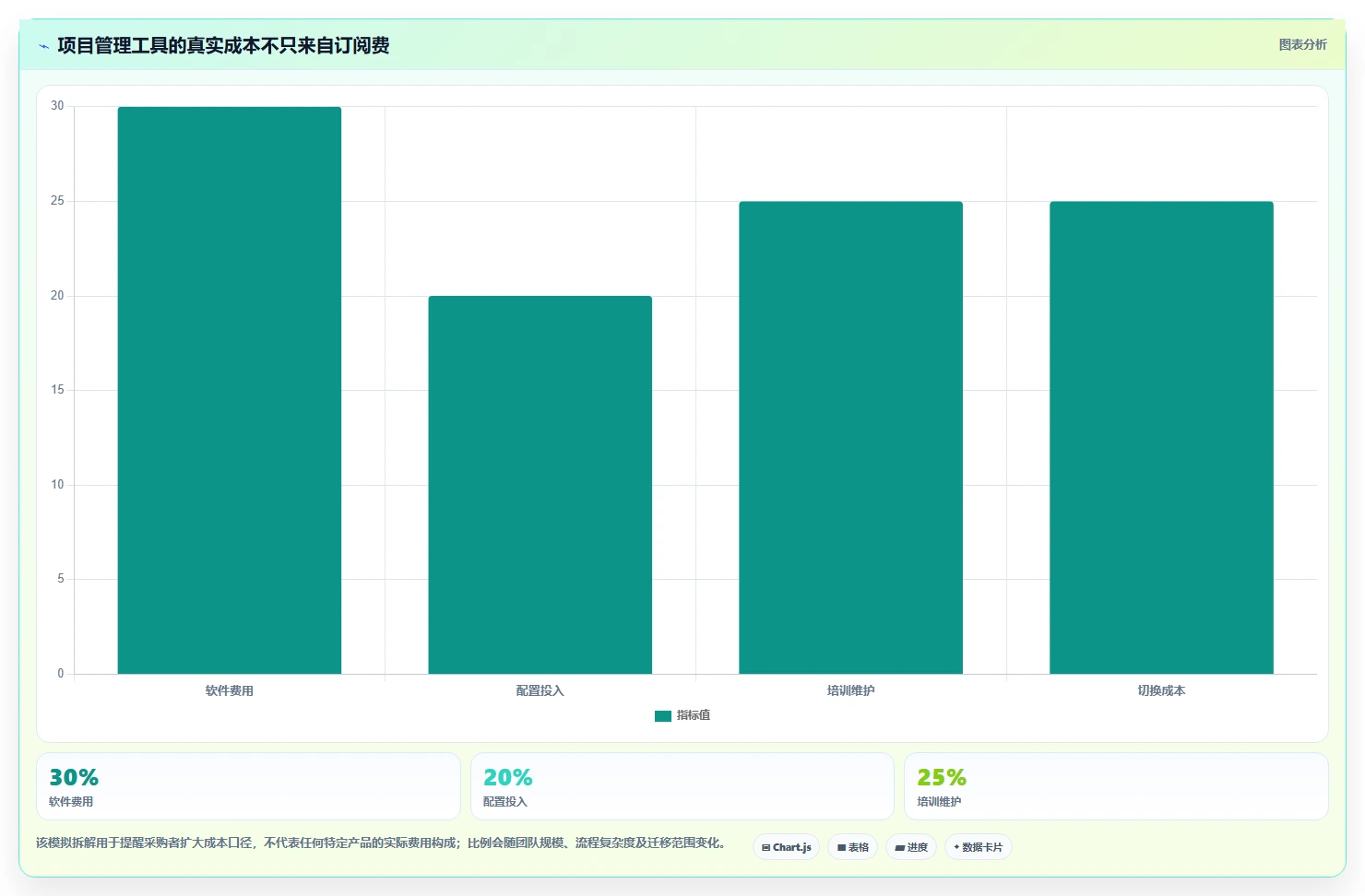Click the 配置投入 bar in chart
This screenshot has height=896, width=1365.
click(x=540, y=485)
